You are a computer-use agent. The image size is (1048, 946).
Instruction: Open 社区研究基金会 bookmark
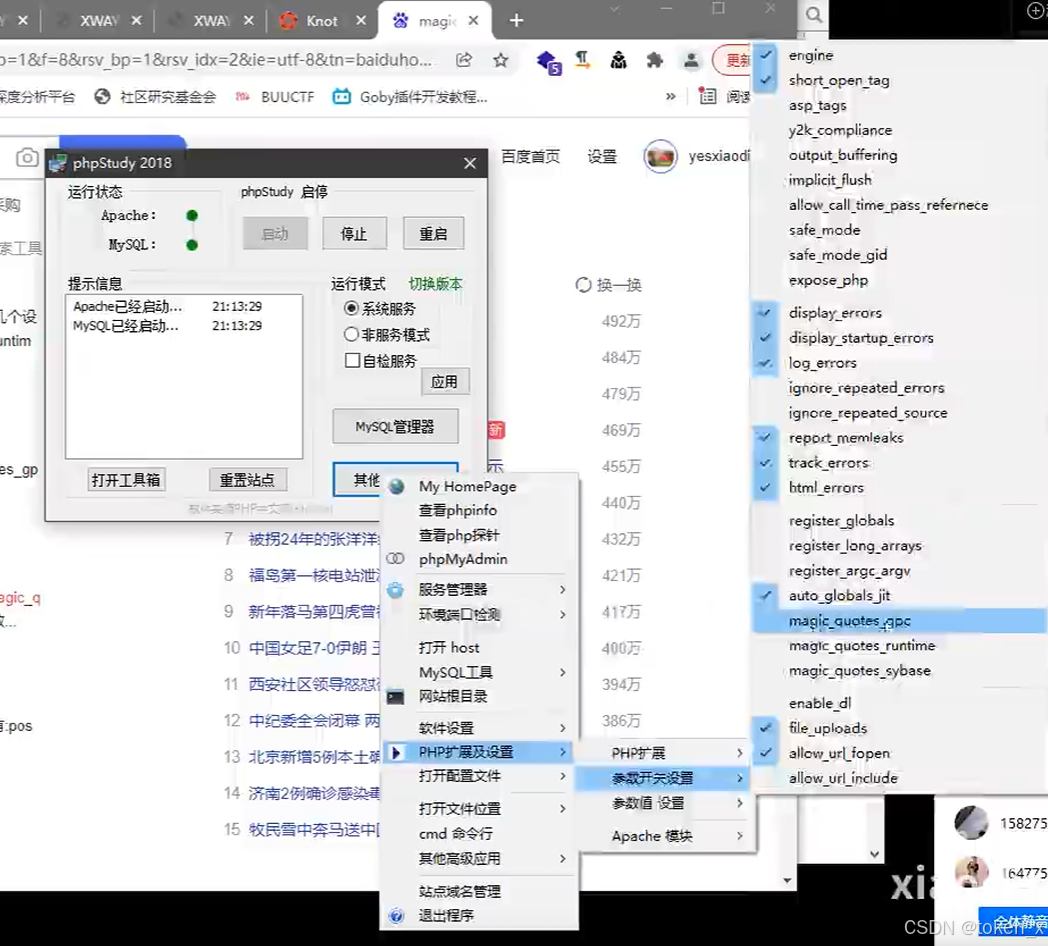tap(155, 97)
